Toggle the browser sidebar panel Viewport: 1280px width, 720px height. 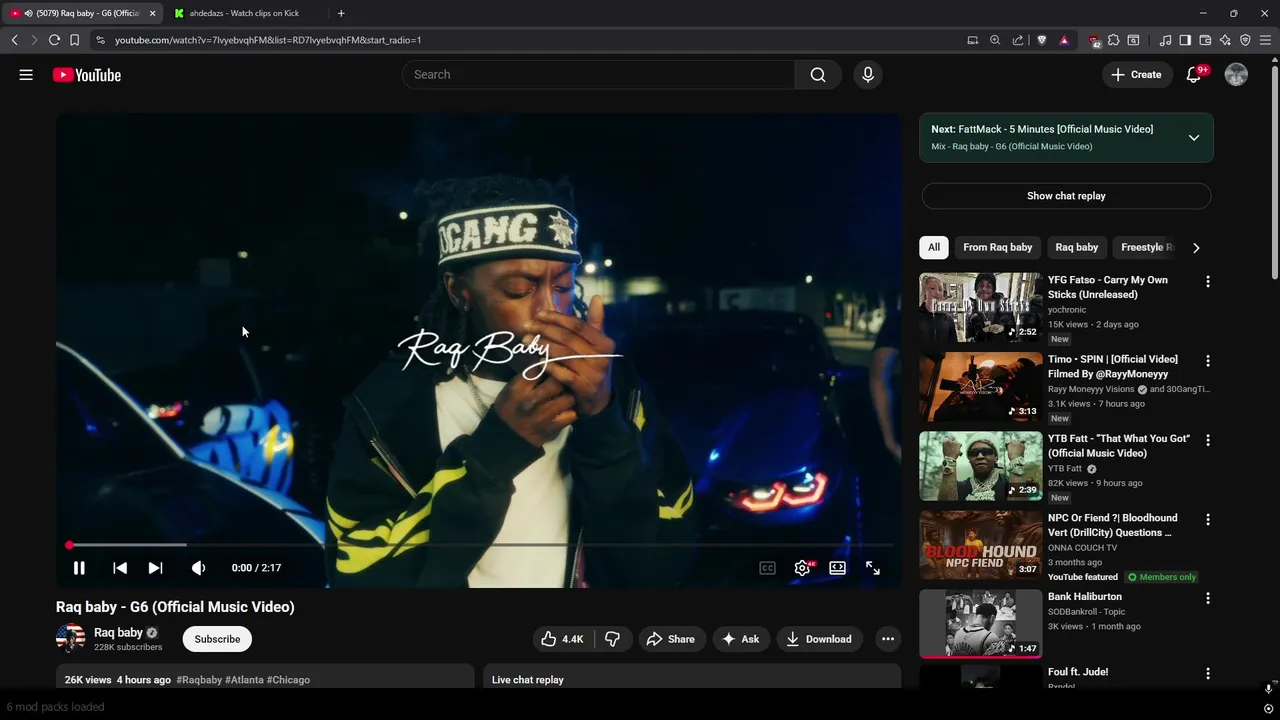[x=1185, y=40]
